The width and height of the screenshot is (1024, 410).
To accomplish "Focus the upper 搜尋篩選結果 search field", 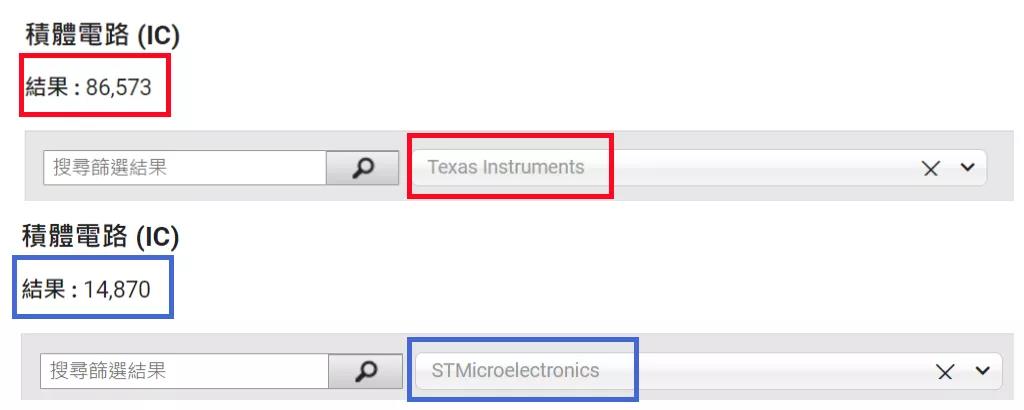I will click(185, 168).
